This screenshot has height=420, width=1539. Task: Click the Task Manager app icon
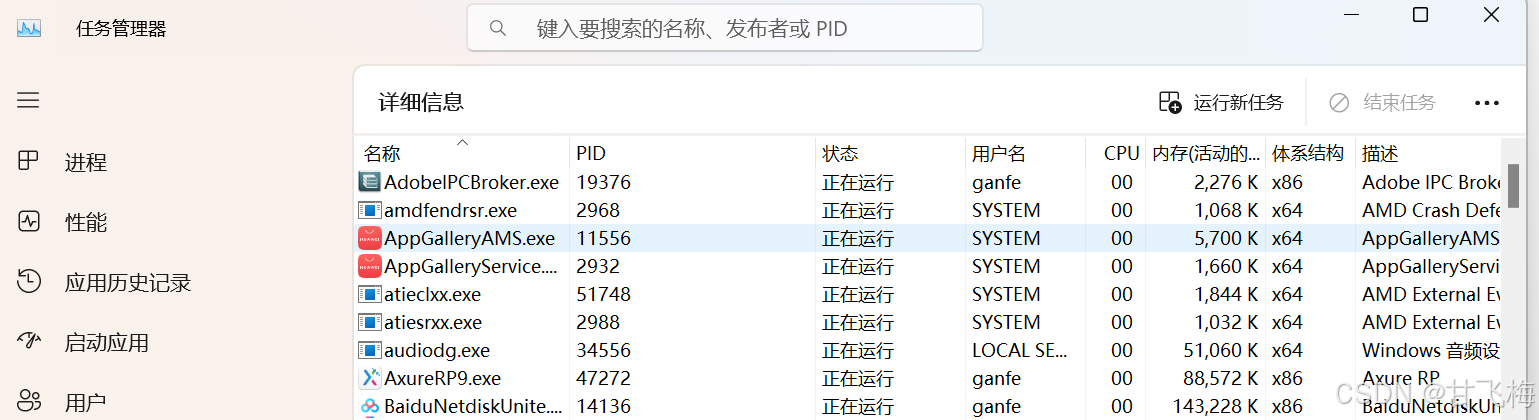point(29,29)
